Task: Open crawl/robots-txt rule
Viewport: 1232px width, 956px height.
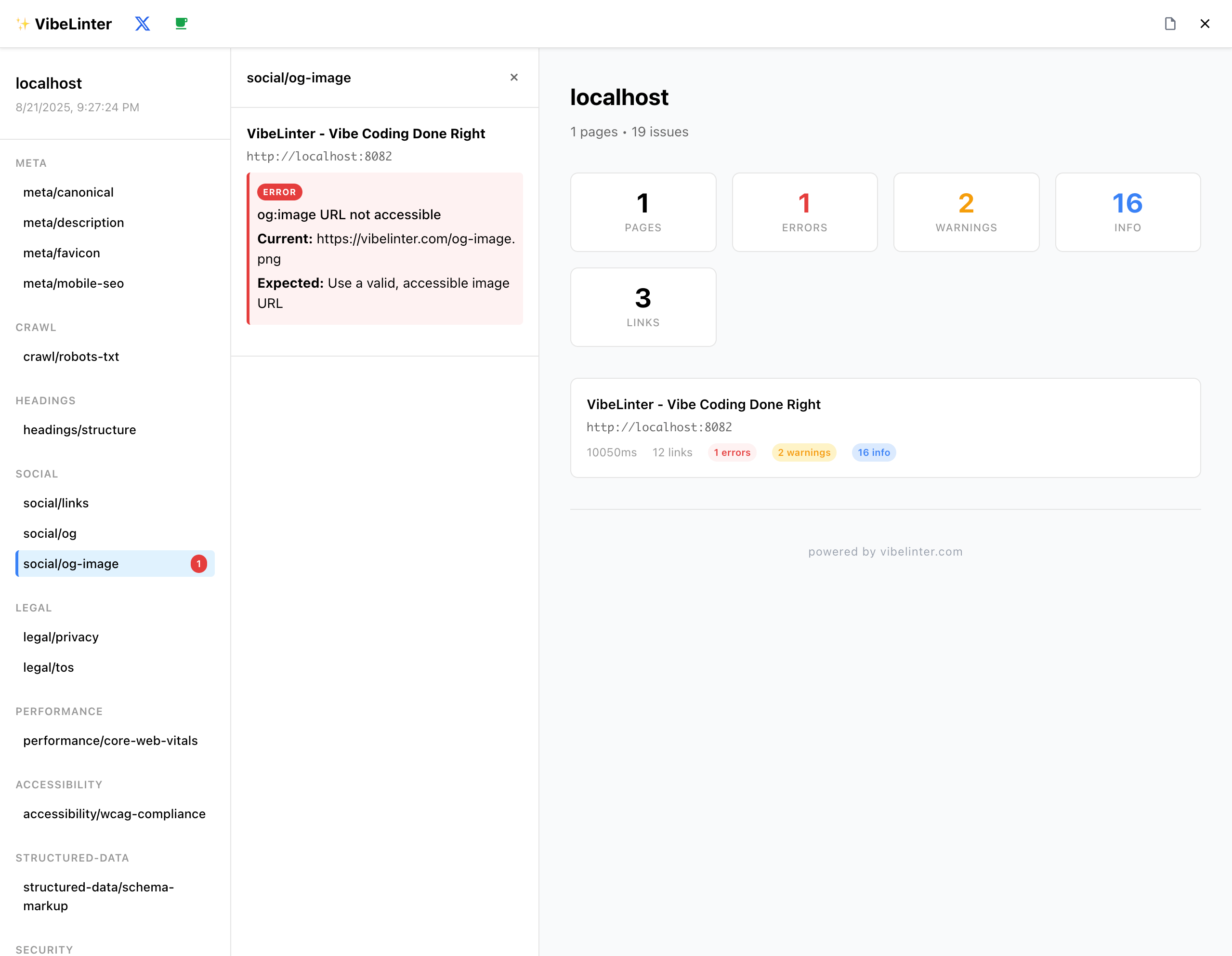Action: point(115,357)
